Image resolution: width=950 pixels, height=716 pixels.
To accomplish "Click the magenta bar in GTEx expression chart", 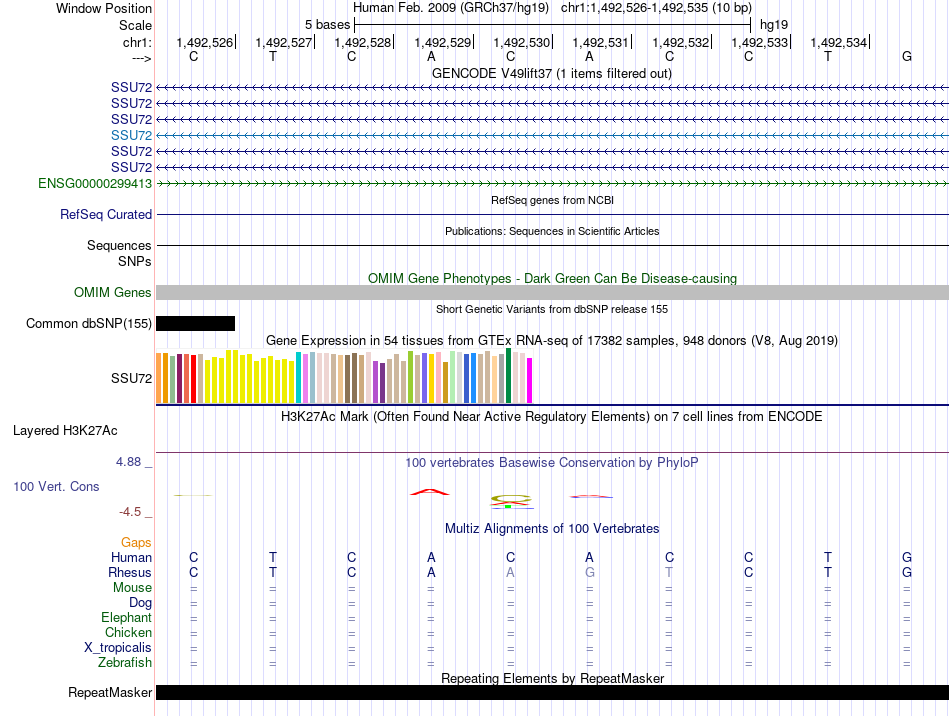I will [530, 380].
